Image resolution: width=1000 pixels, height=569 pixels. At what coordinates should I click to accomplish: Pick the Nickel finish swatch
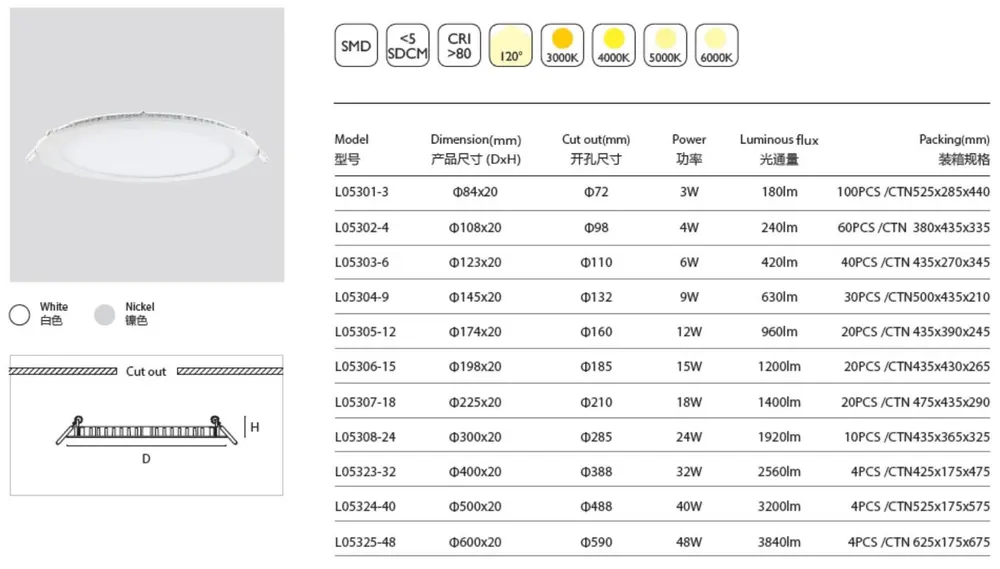coord(105,314)
